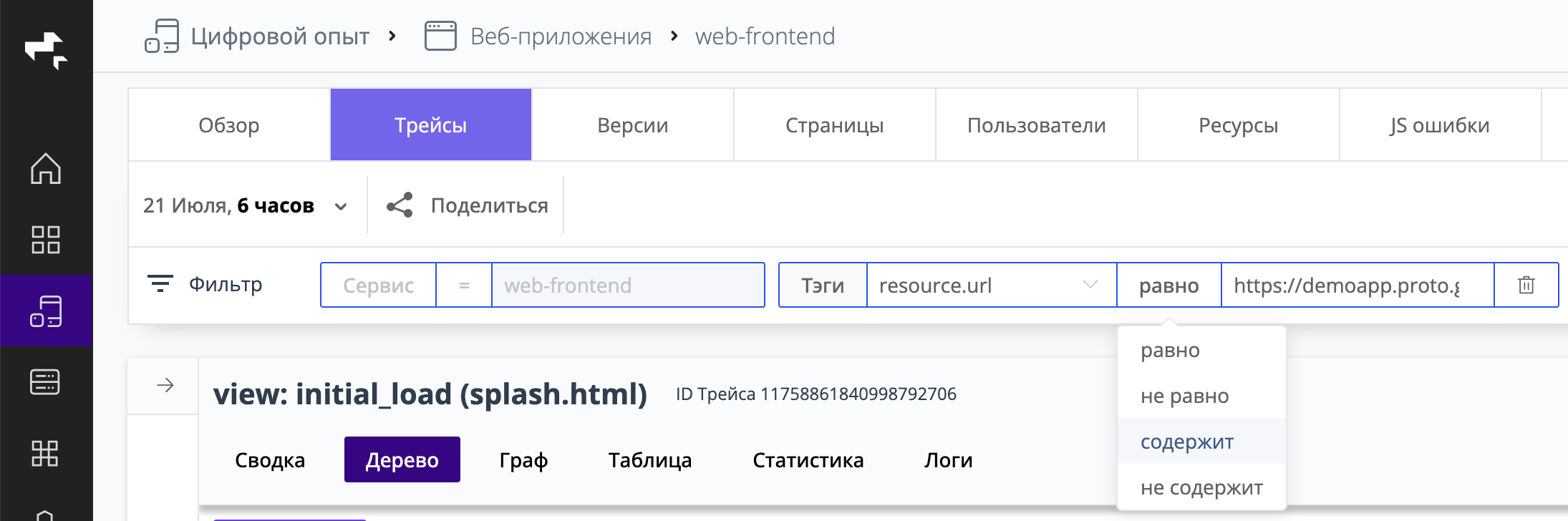Open the dashboards grid icon in sidebar

tap(46, 240)
